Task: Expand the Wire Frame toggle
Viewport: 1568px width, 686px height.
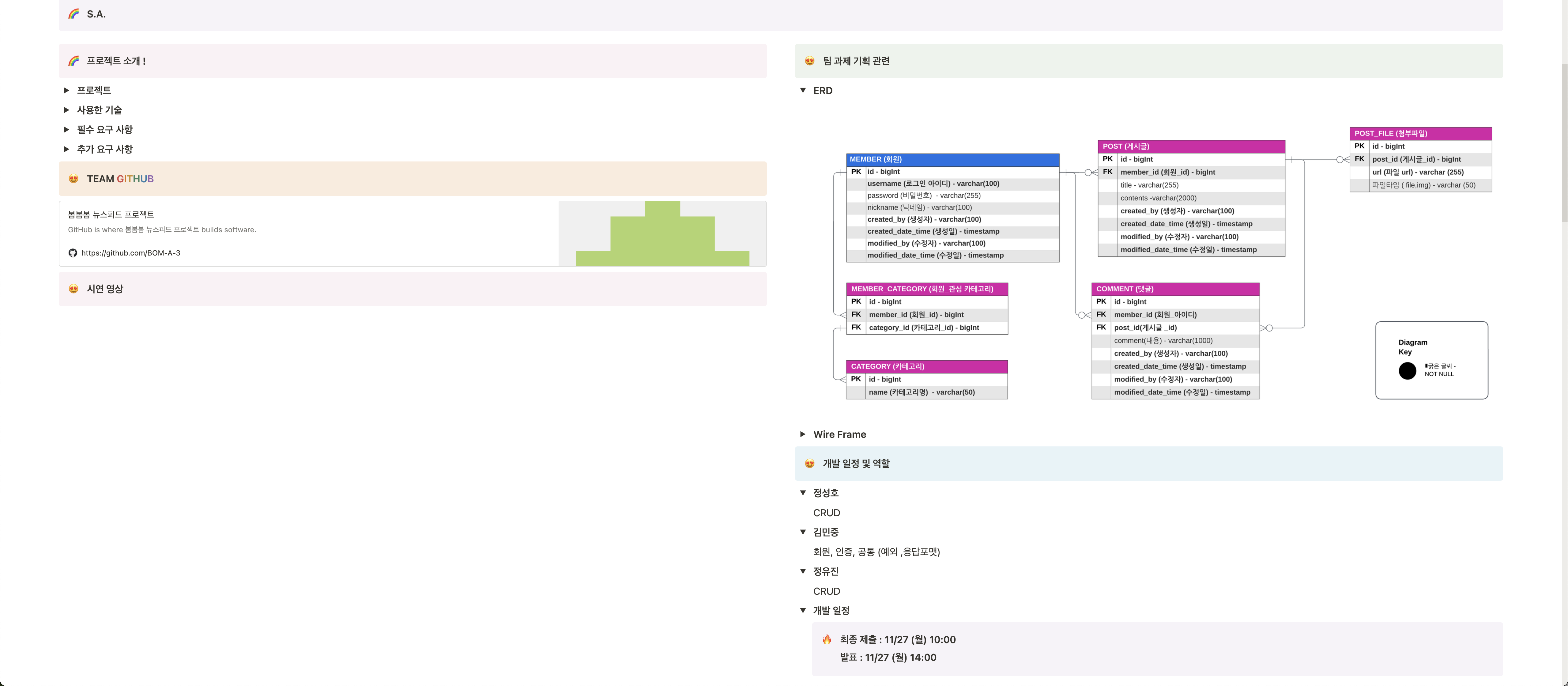Action: 802,434
